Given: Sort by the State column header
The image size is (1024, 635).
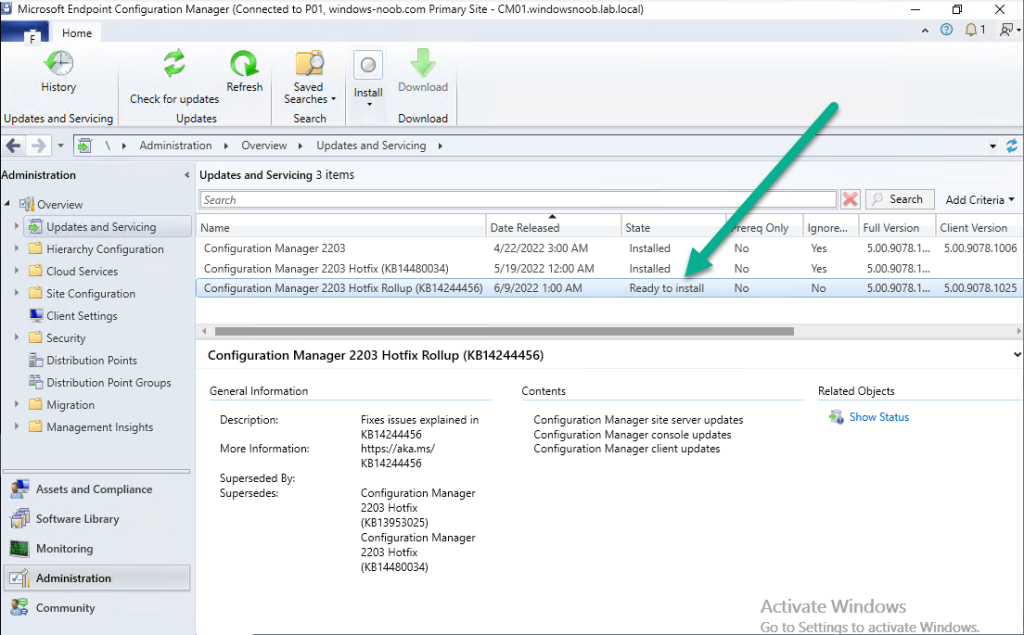Looking at the screenshot, I should pyautogui.click(x=674, y=228).
